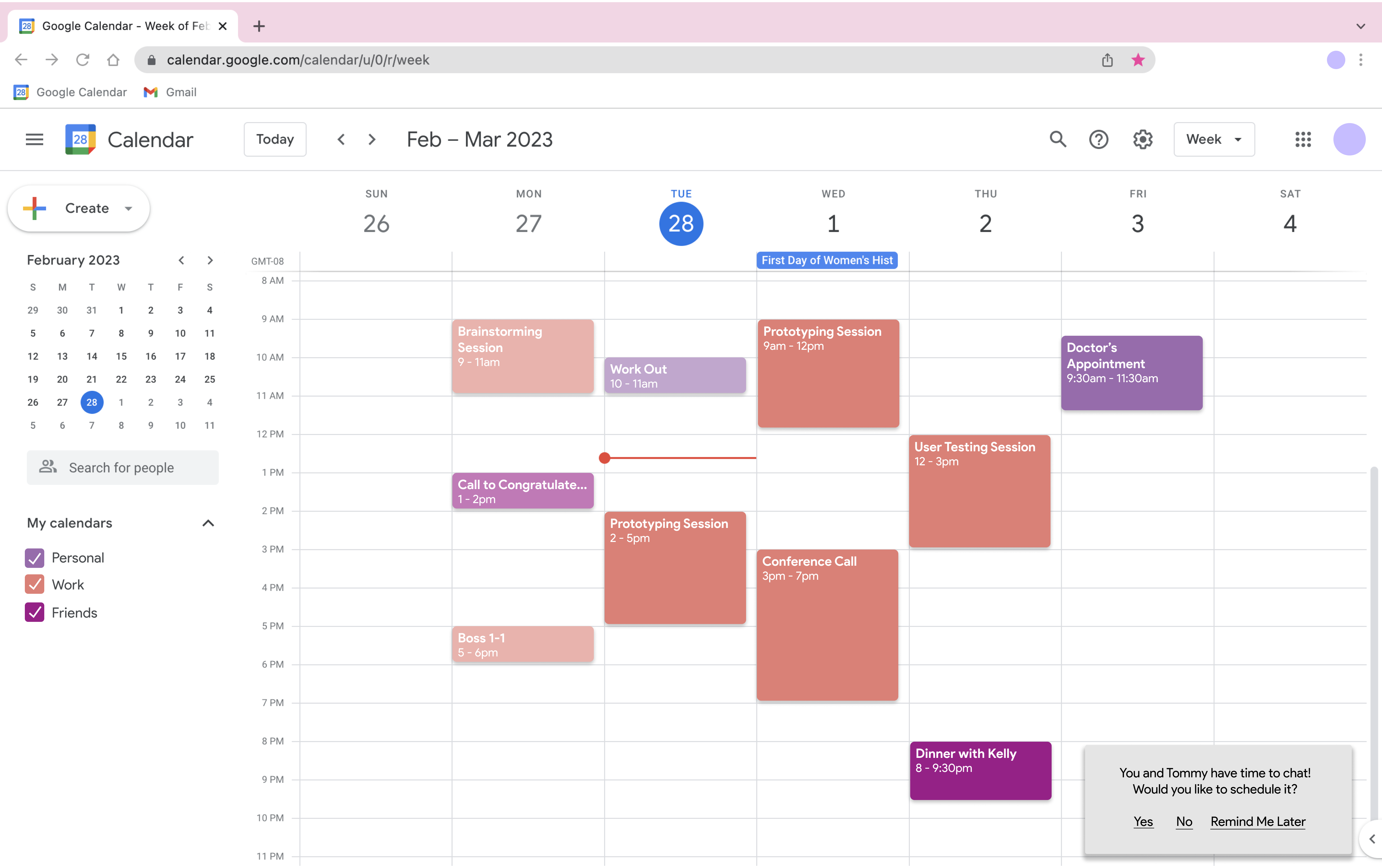Open a new browser tab
1382x868 pixels.
coord(259,26)
